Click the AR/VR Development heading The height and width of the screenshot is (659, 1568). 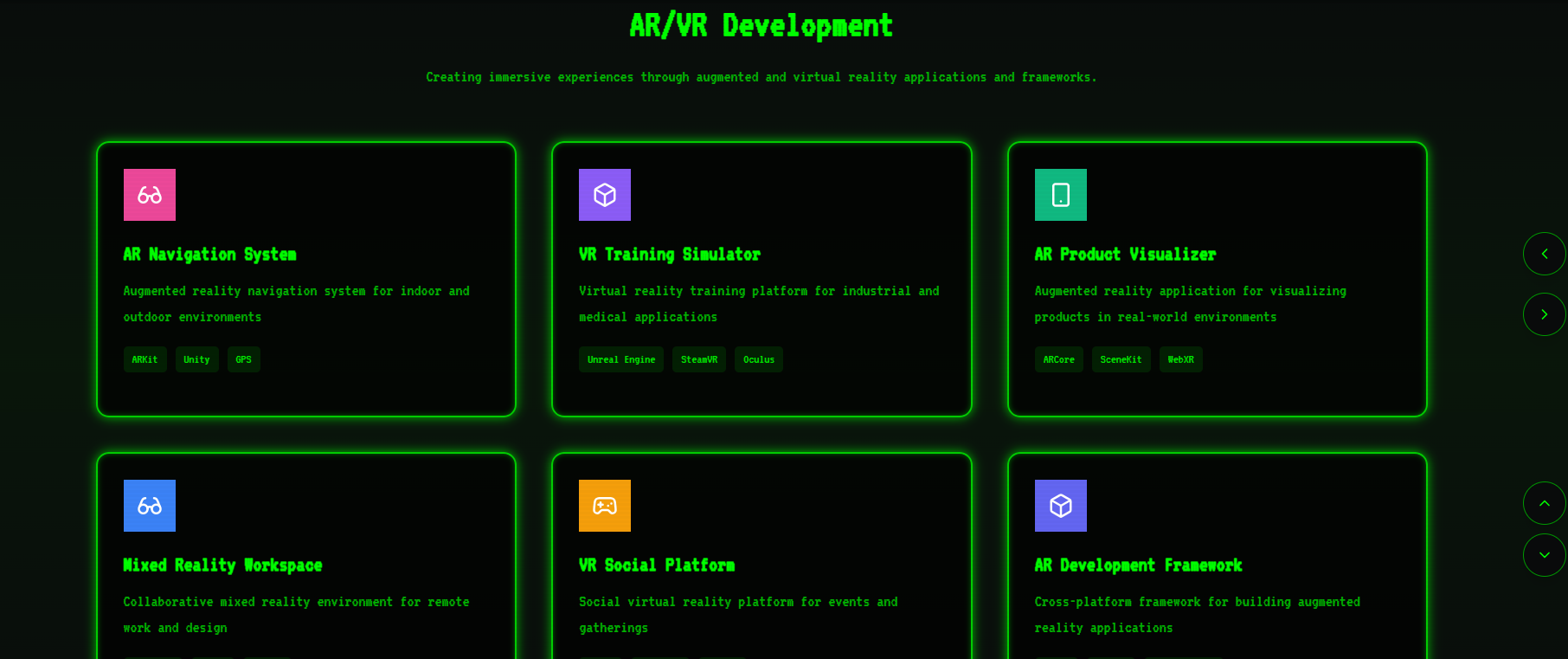[762, 26]
